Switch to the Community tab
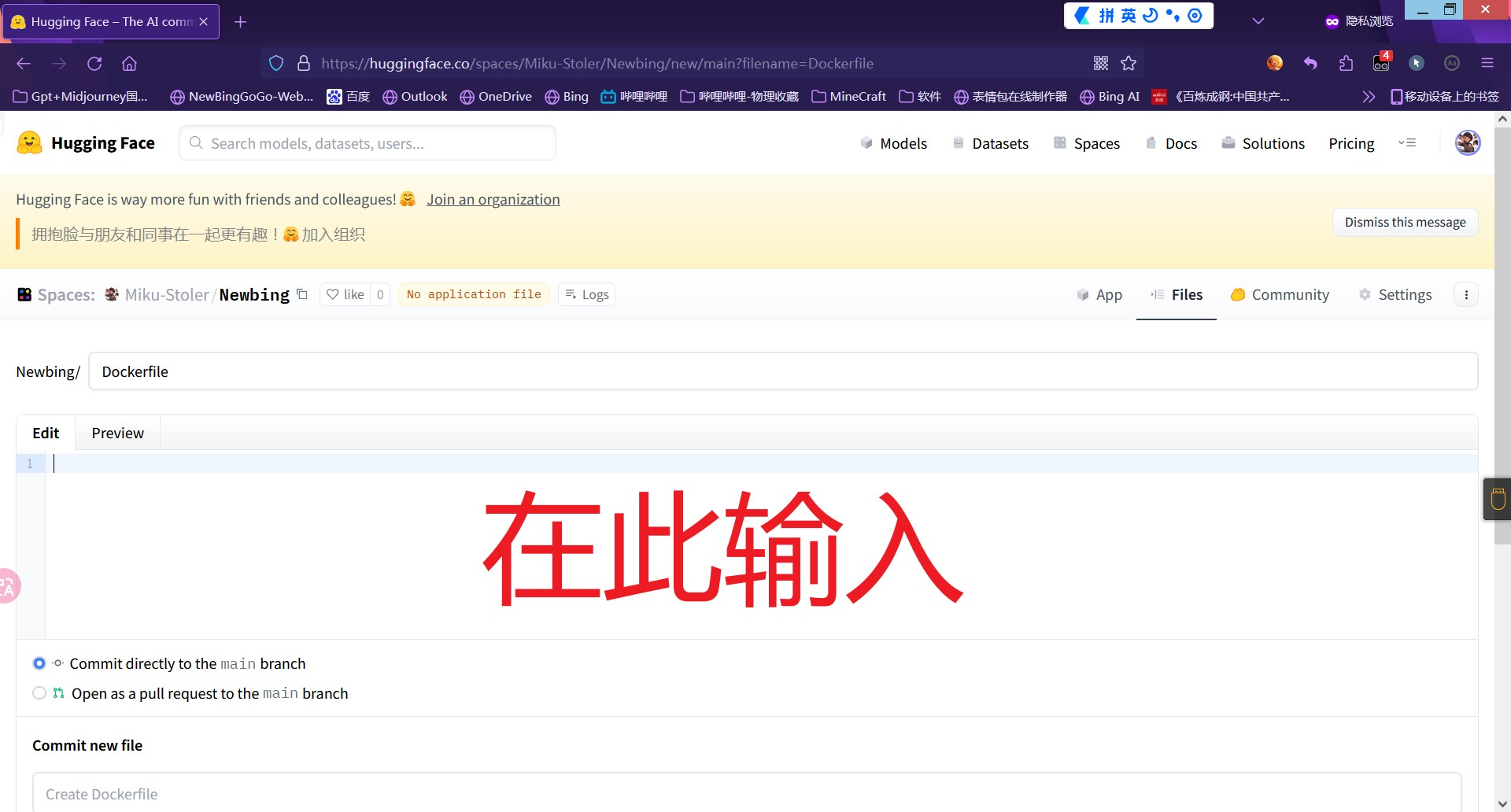1511x812 pixels. click(1280, 295)
